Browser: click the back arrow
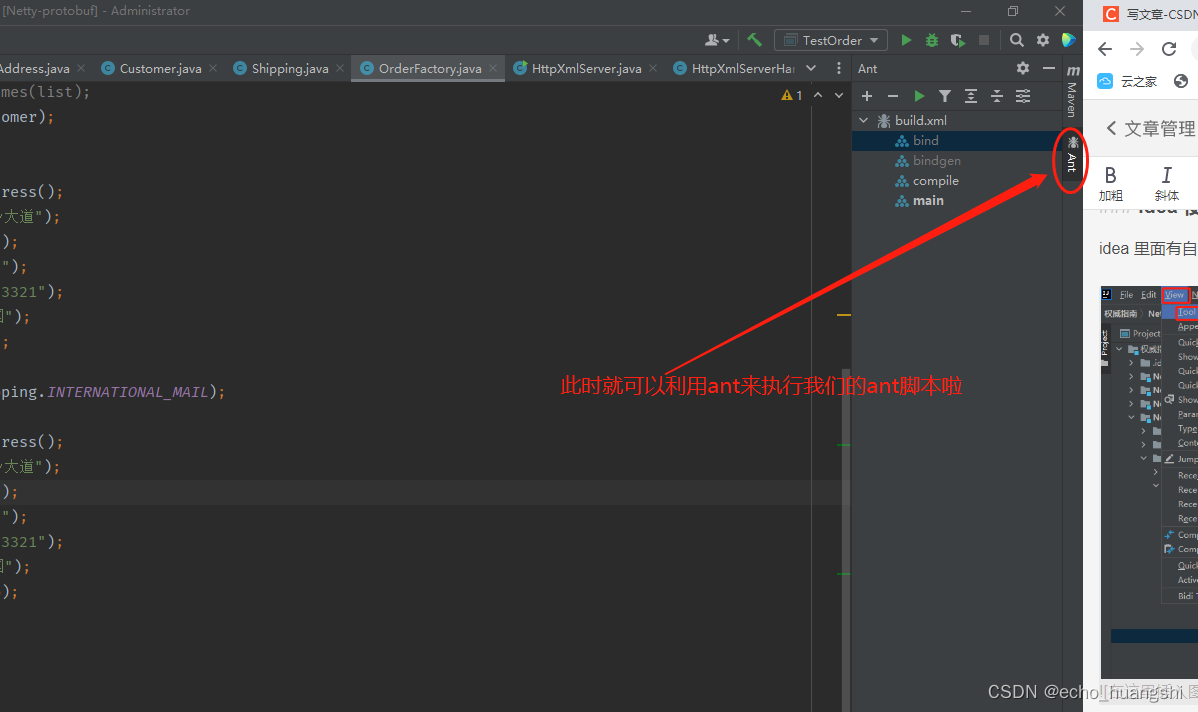Viewport: 1198px width, 712px height. coord(1105,49)
